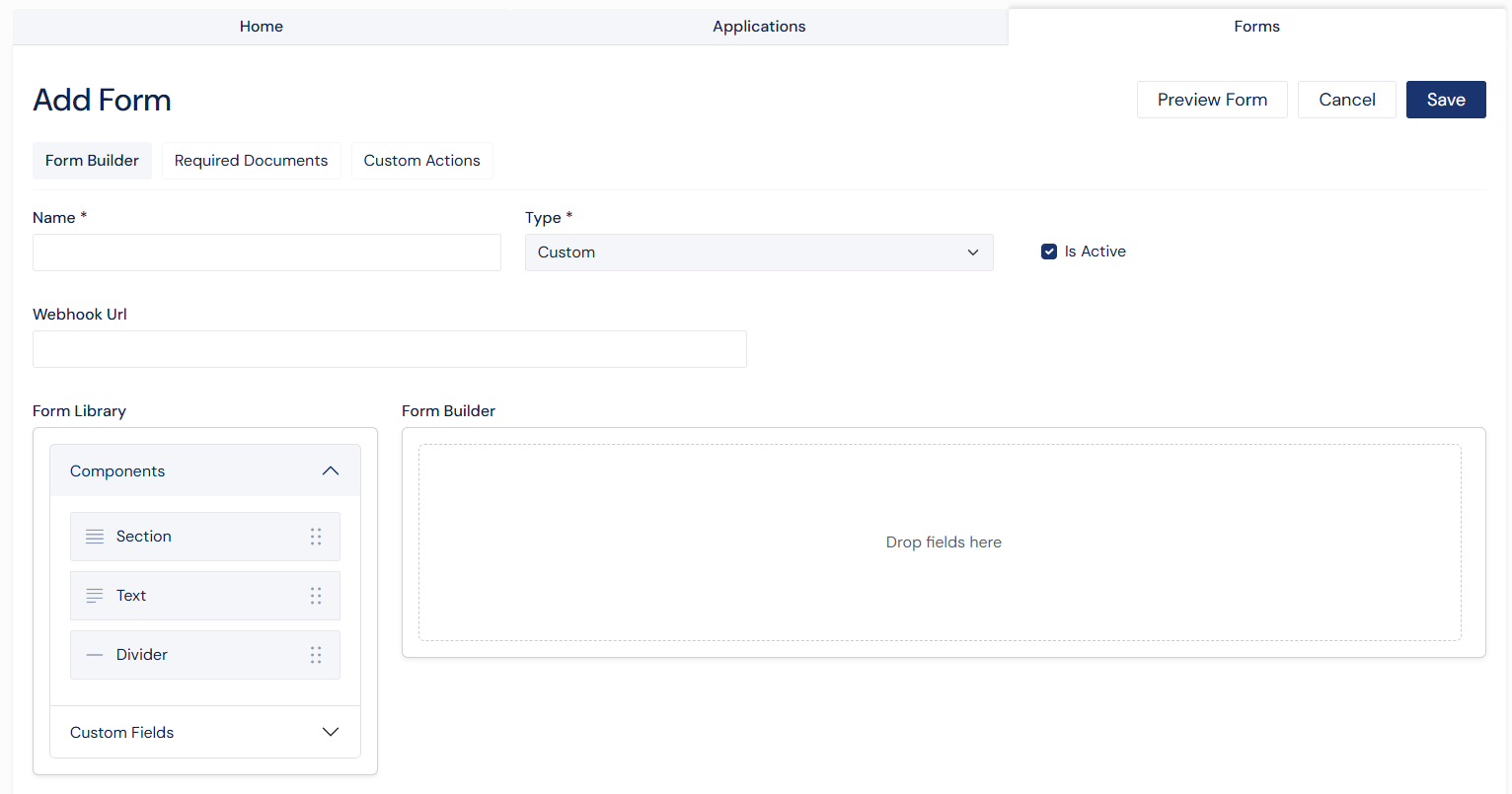The height and width of the screenshot is (794, 1512).
Task: Grab the Section drag handle
Action: pos(316,537)
